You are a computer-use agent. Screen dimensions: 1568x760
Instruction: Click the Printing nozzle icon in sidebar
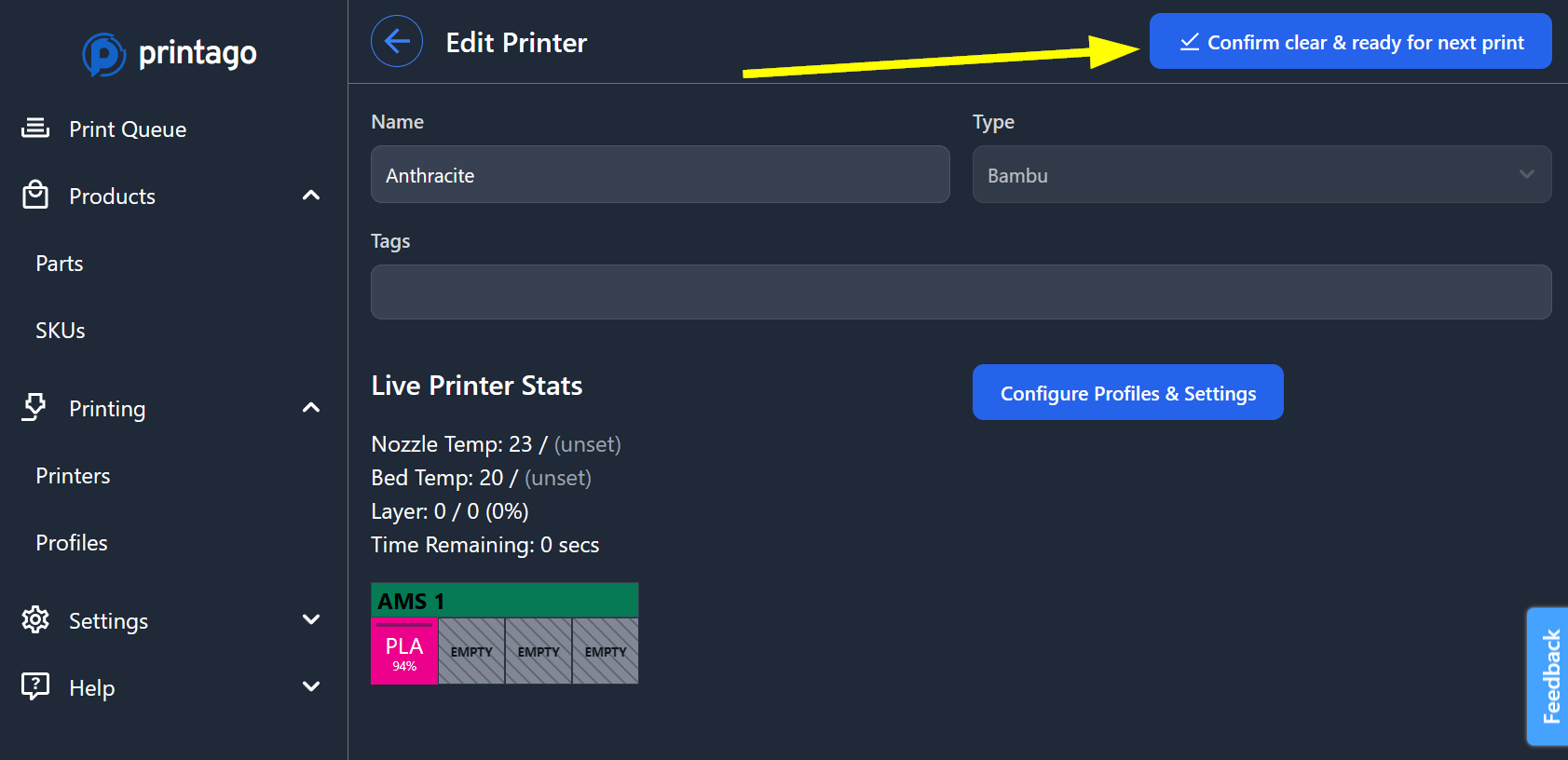34,407
